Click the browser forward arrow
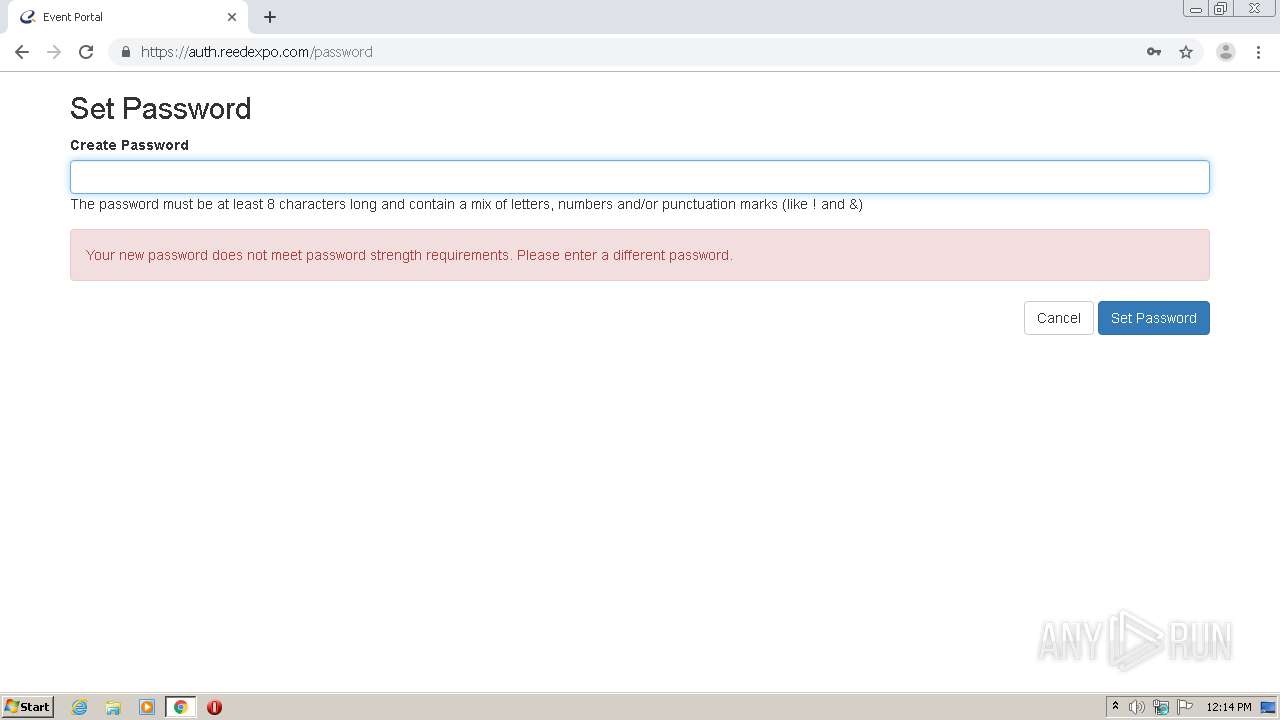This screenshot has height=720, width=1280. pos(54,52)
